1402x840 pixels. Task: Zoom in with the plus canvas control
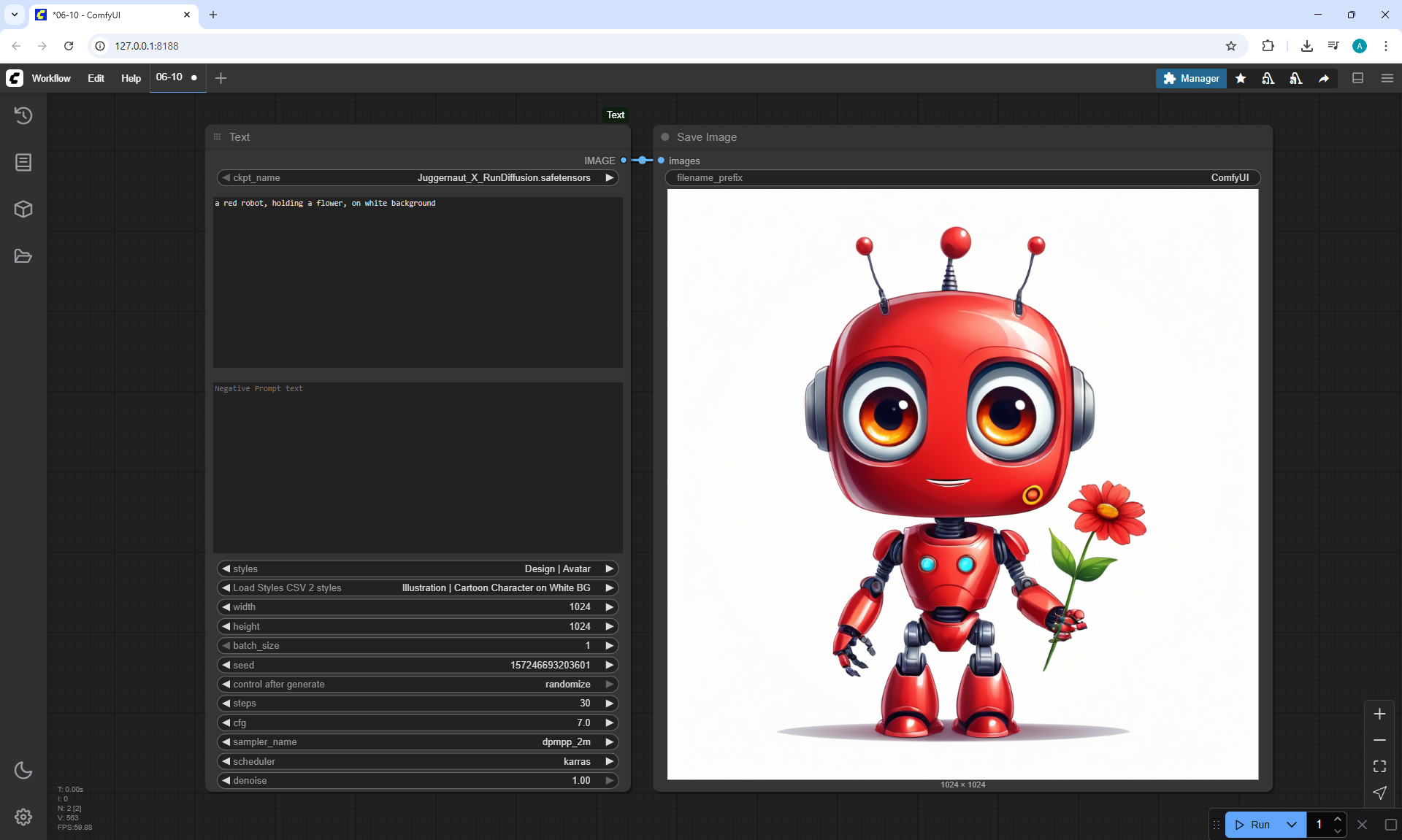pyautogui.click(x=1379, y=714)
